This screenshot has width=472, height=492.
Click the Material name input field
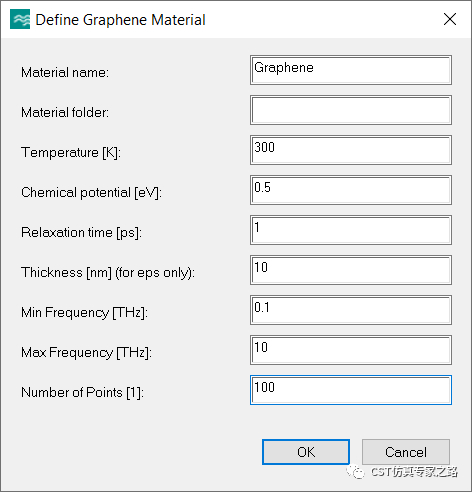pos(351,70)
